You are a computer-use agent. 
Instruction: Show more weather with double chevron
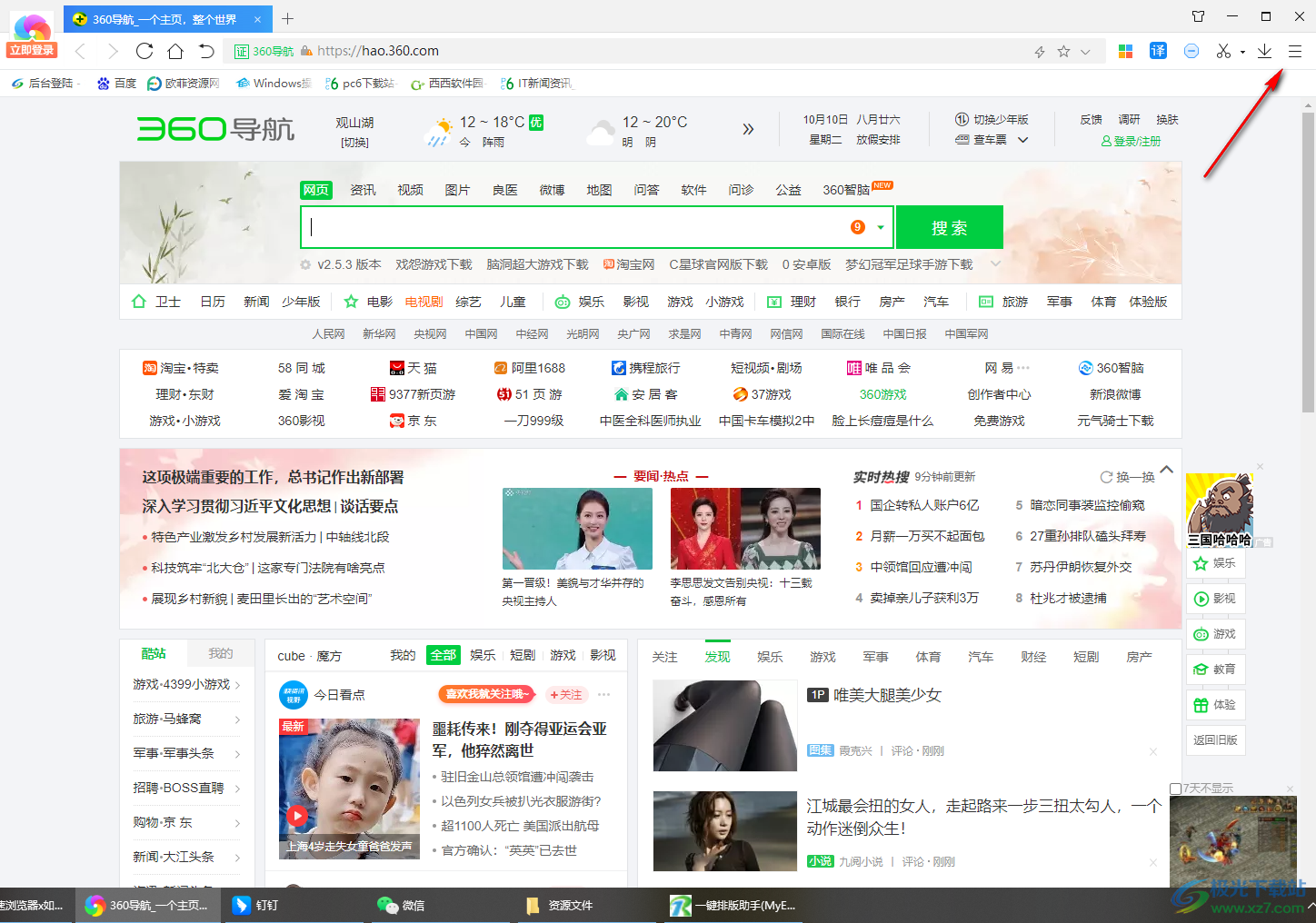pyautogui.click(x=748, y=129)
